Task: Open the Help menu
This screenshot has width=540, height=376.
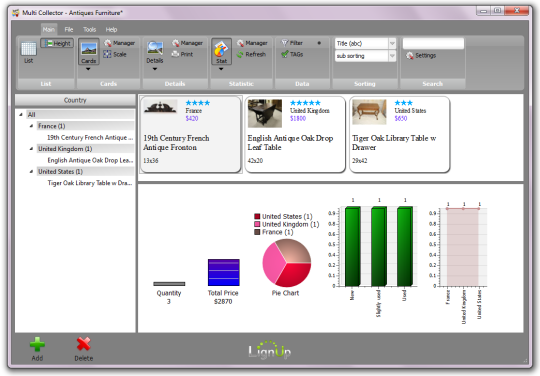Action: click(x=111, y=30)
